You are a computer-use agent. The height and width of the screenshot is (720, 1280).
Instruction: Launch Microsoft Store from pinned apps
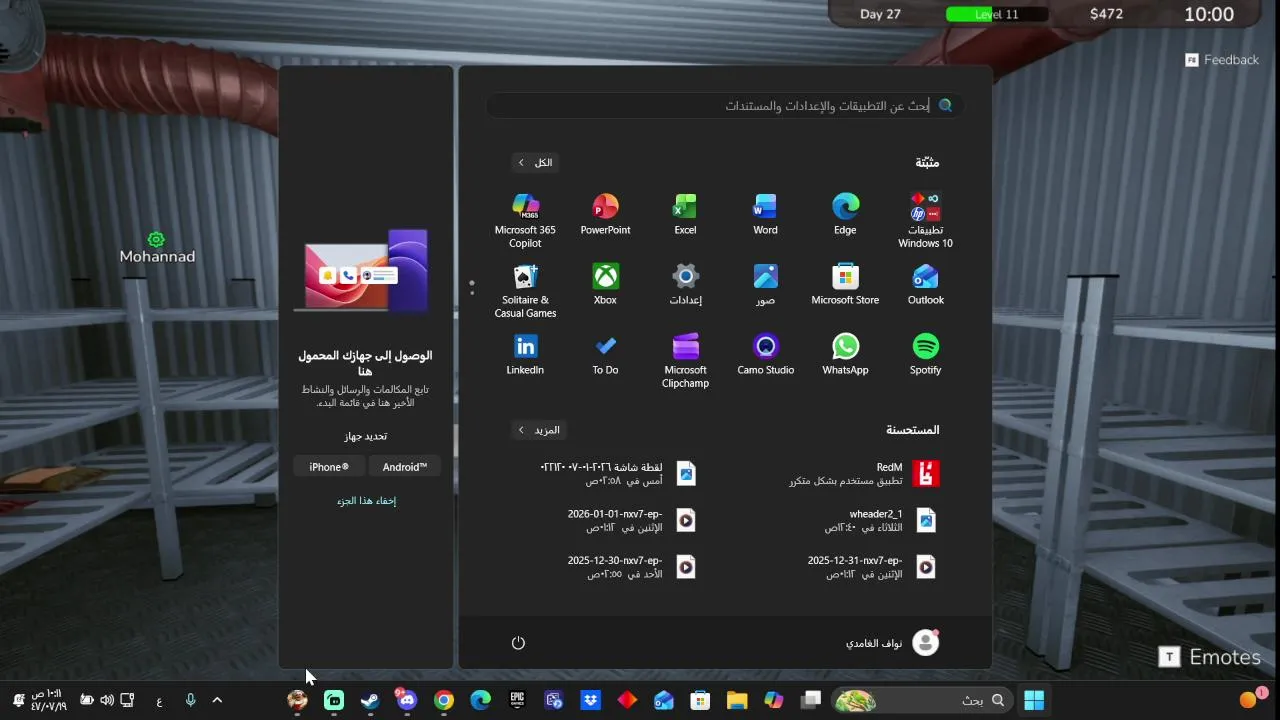click(845, 284)
